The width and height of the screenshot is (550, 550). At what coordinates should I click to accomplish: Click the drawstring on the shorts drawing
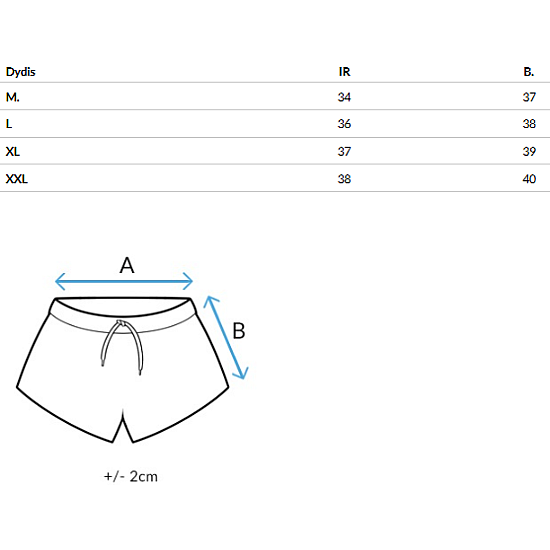point(122,347)
